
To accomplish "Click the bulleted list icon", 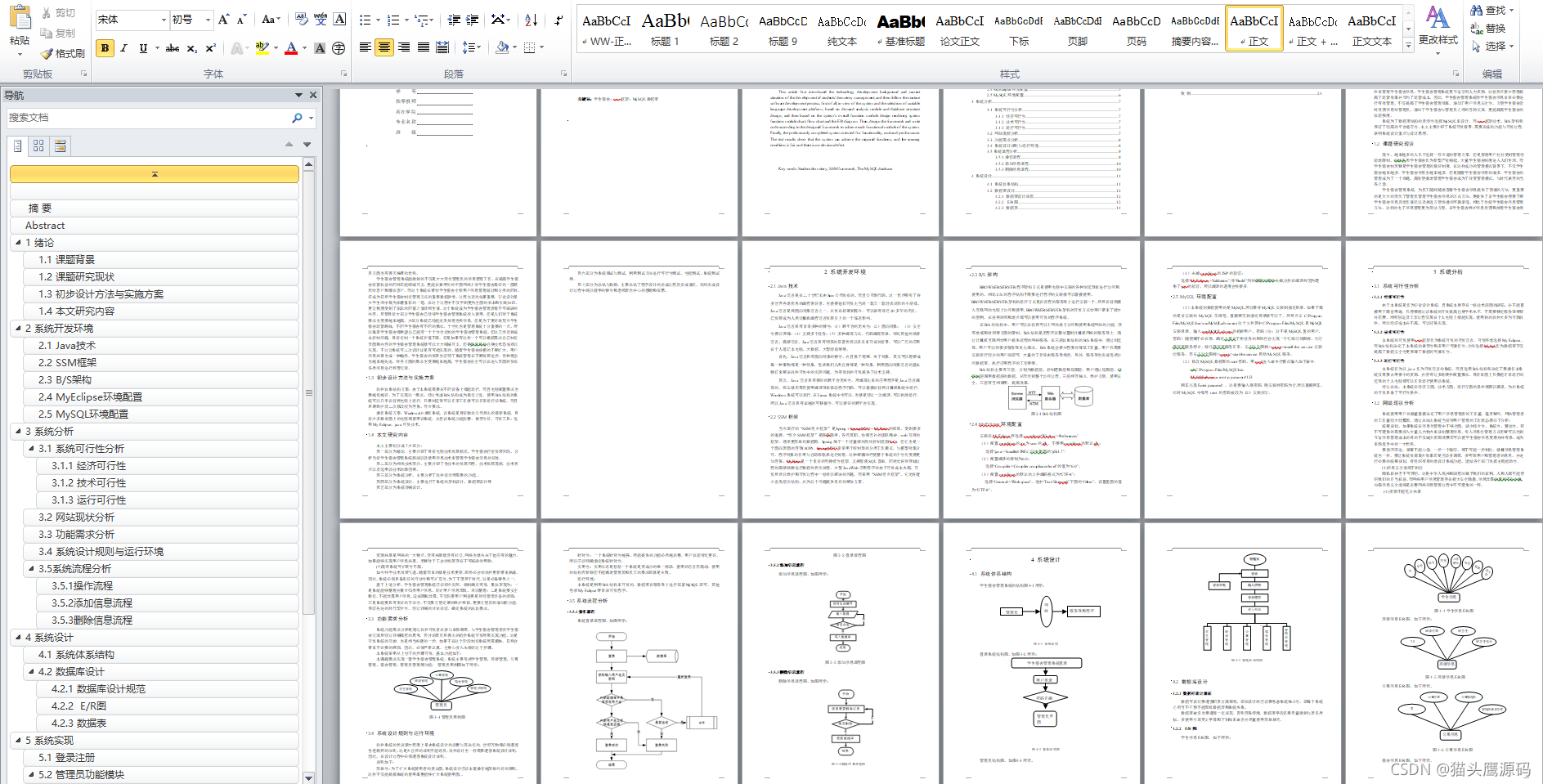I will [366, 20].
